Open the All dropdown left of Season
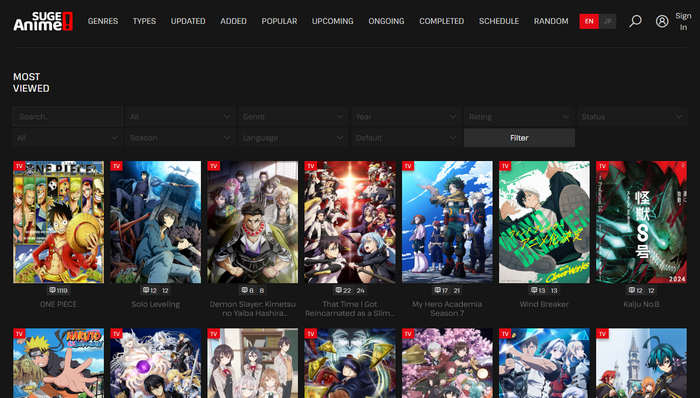700x398 pixels. click(x=67, y=138)
